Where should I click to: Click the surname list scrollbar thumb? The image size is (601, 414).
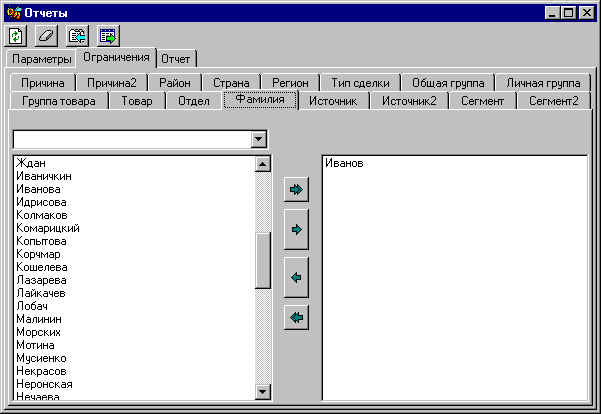pyautogui.click(x=263, y=260)
